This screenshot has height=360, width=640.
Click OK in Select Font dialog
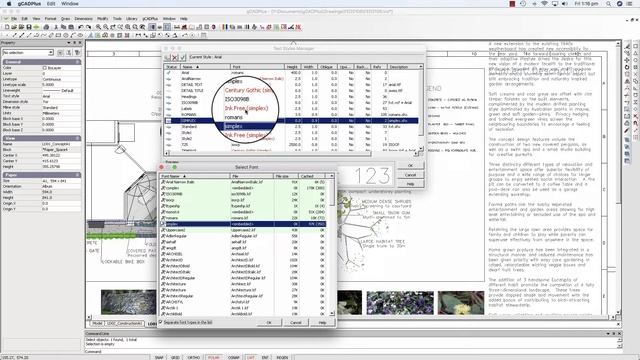point(269,322)
